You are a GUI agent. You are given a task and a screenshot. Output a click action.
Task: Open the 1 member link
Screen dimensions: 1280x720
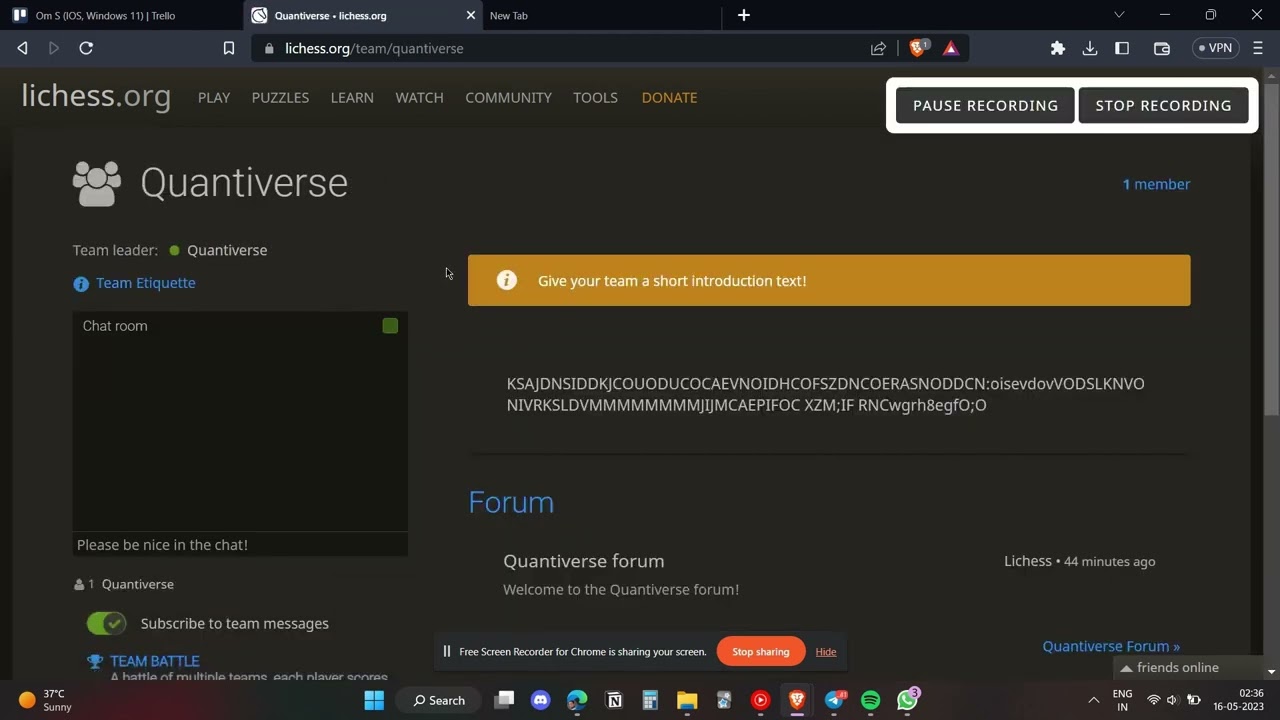click(1156, 184)
